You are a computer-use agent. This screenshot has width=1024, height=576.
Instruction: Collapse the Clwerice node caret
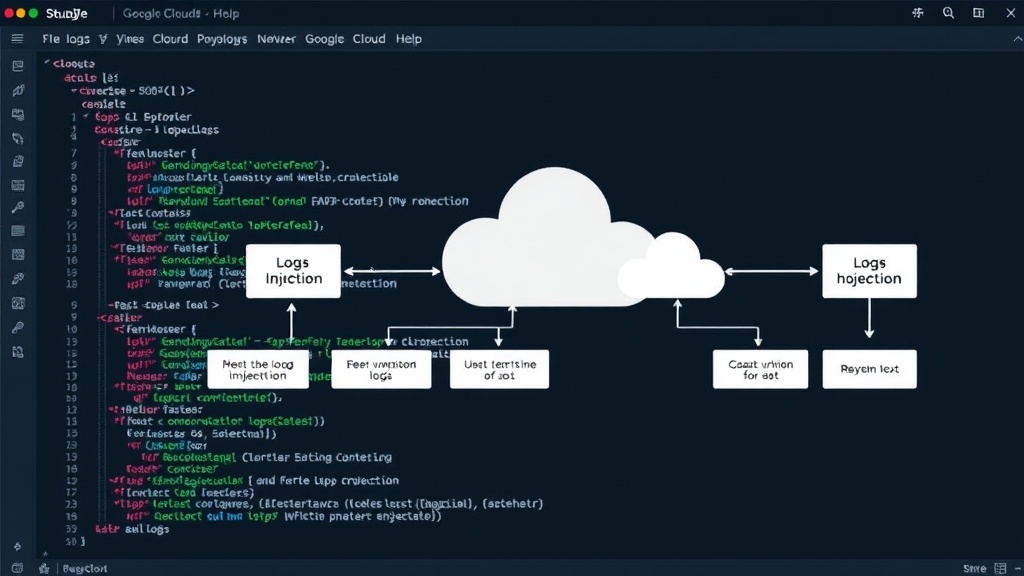click(x=74, y=90)
